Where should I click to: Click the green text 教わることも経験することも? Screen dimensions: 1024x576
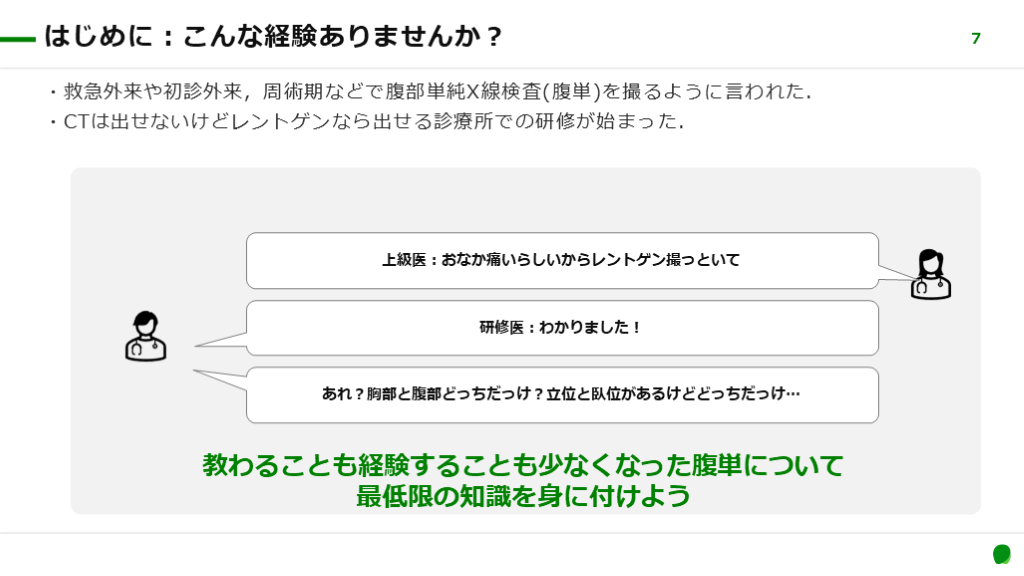(523, 465)
